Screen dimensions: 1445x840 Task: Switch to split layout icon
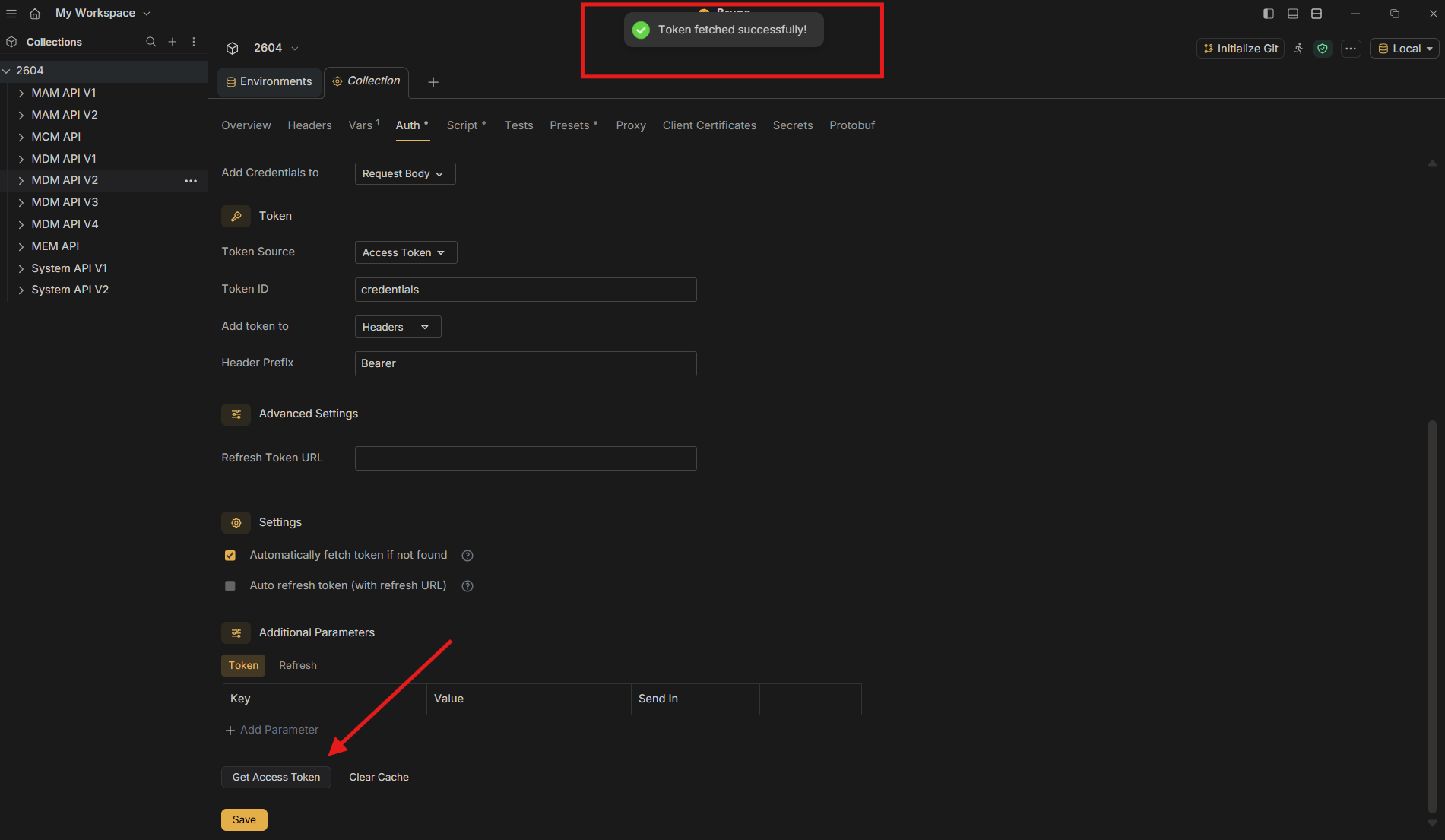[1317, 14]
